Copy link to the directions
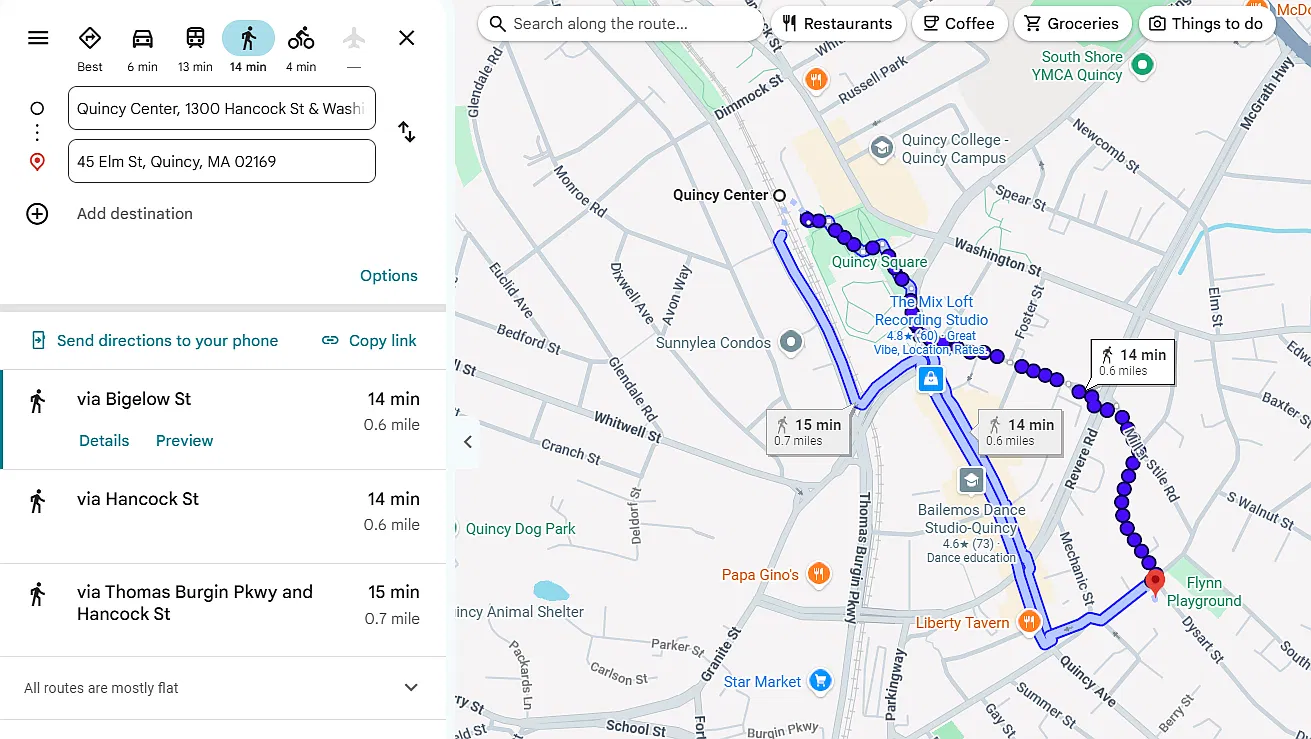The height and width of the screenshot is (739, 1311). click(369, 340)
